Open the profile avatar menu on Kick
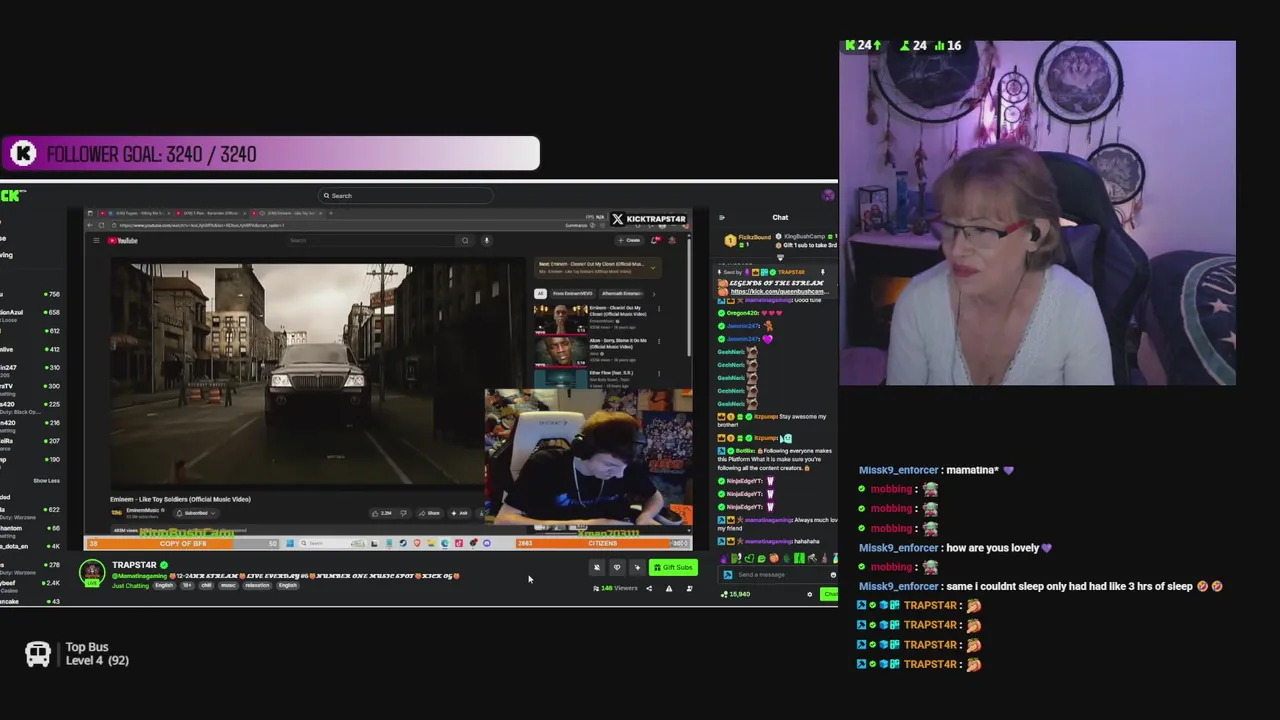The width and height of the screenshot is (1280, 720). (828, 196)
